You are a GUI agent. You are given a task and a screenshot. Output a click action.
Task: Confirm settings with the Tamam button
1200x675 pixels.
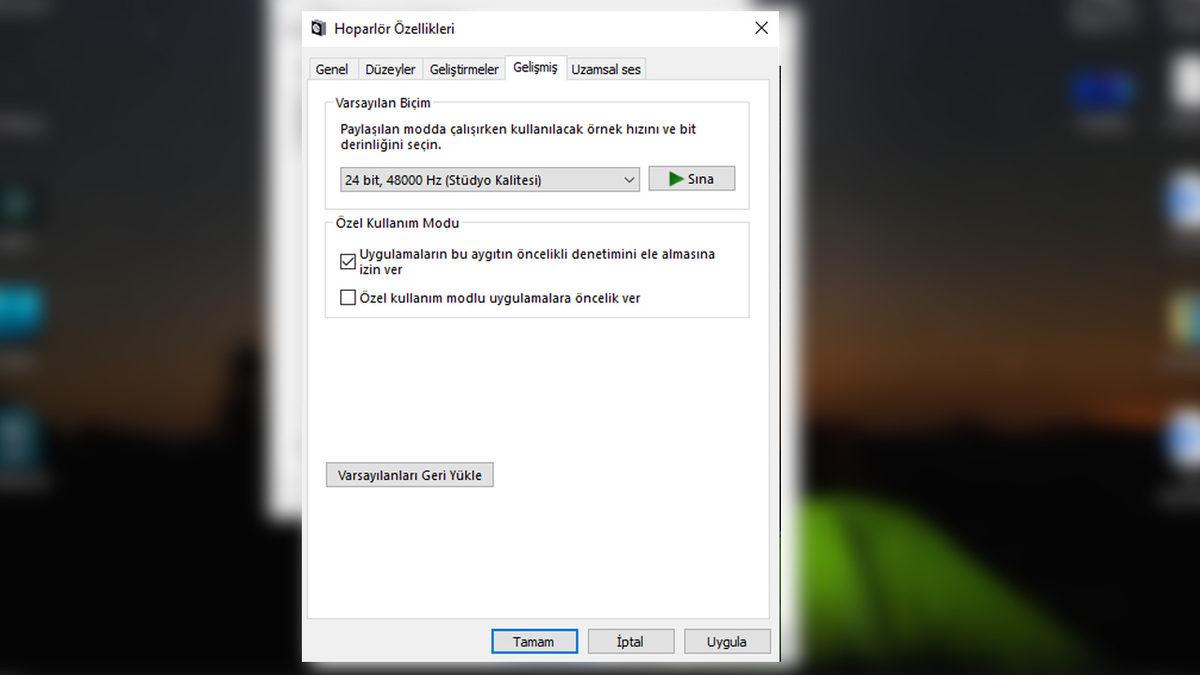[534, 641]
